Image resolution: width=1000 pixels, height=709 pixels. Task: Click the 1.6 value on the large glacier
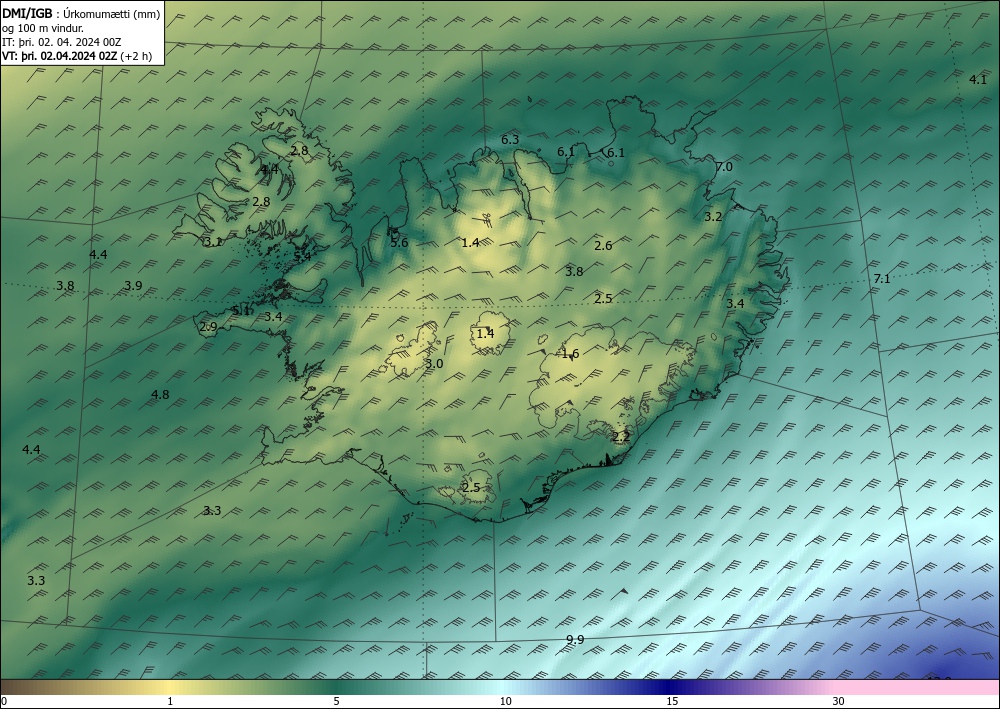tap(570, 354)
